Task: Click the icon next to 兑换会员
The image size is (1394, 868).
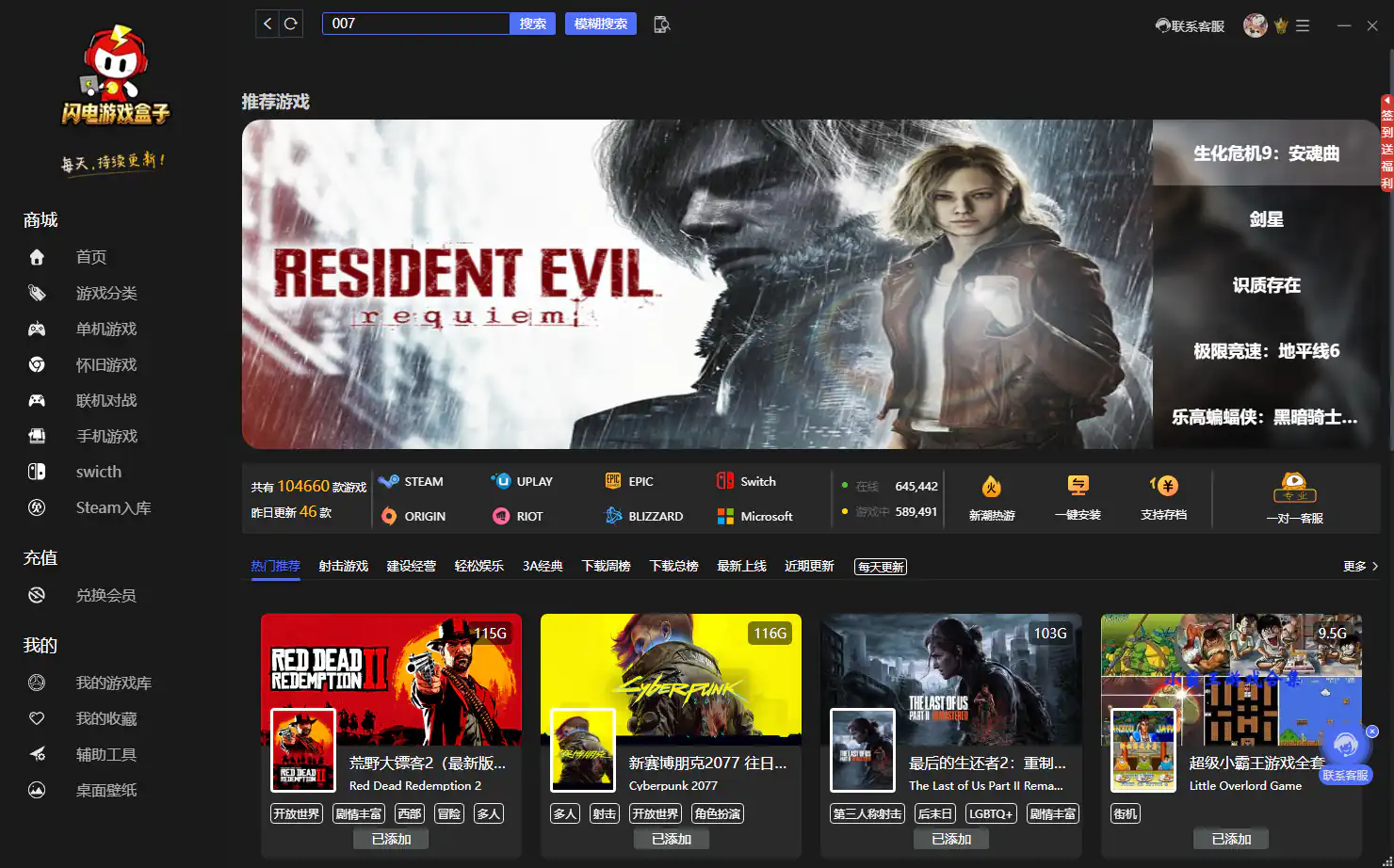Action: coord(37,595)
